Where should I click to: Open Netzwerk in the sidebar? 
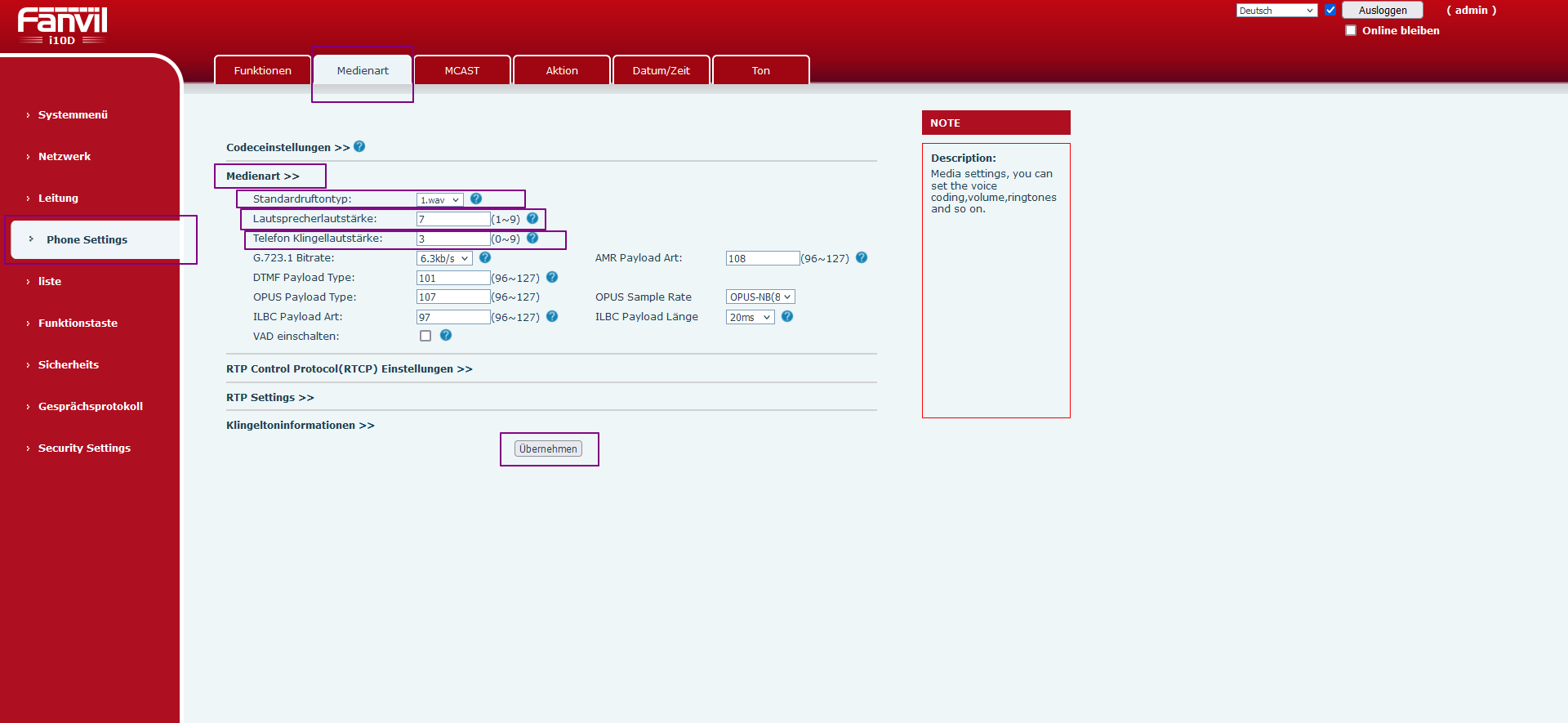click(x=65, y=157)
